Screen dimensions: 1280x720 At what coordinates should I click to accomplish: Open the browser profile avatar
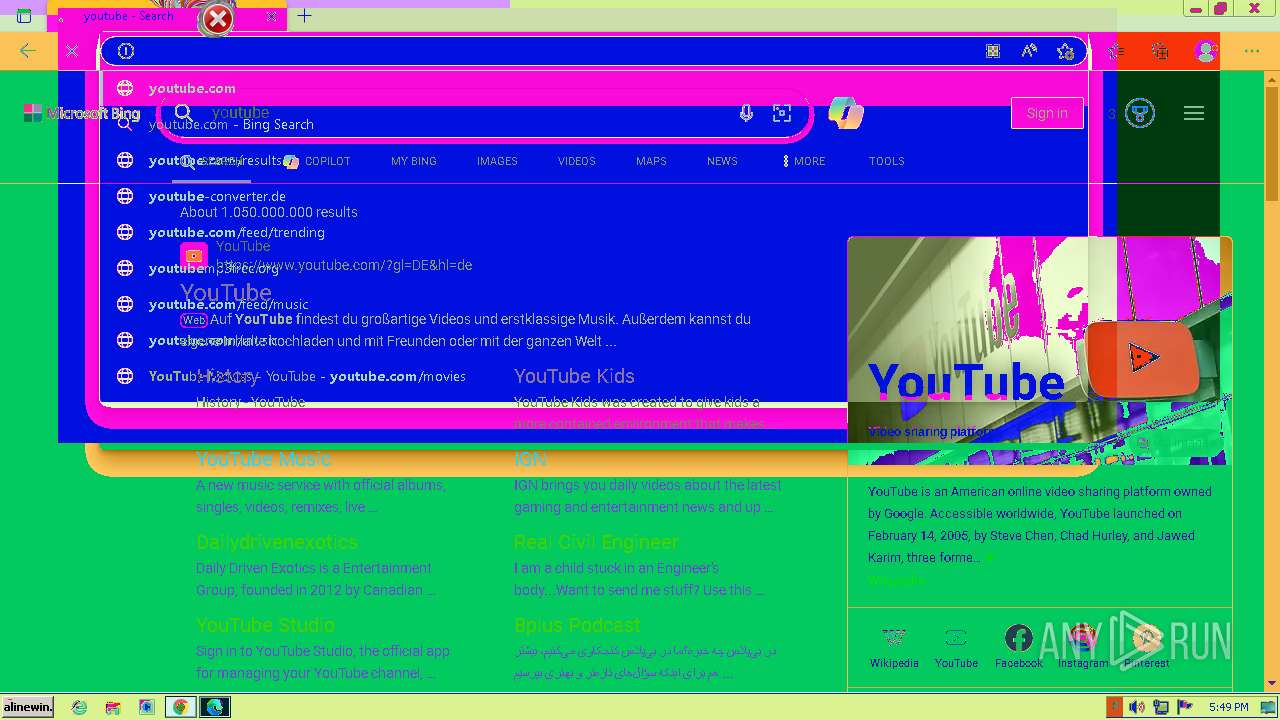pyautogui.click(x=1206, y=51)
